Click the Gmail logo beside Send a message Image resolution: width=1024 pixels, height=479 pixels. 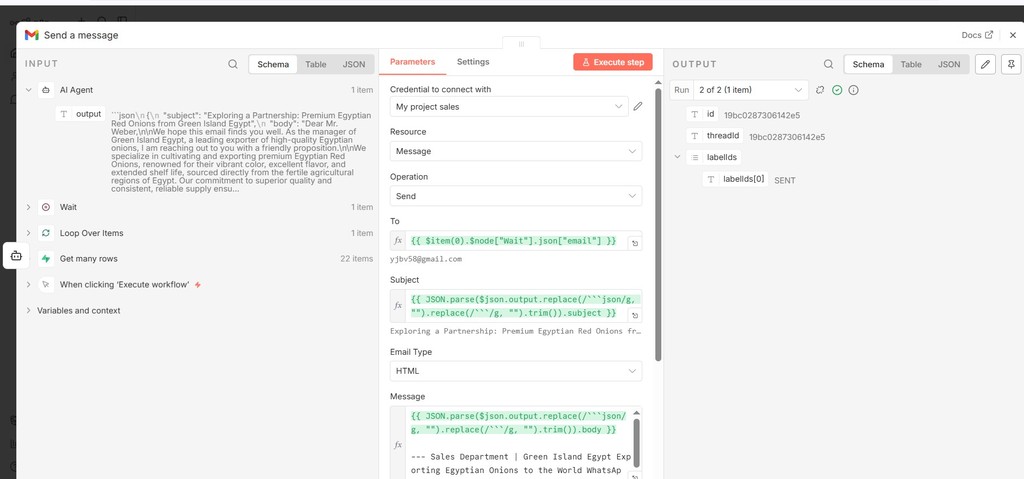(31, 35)
